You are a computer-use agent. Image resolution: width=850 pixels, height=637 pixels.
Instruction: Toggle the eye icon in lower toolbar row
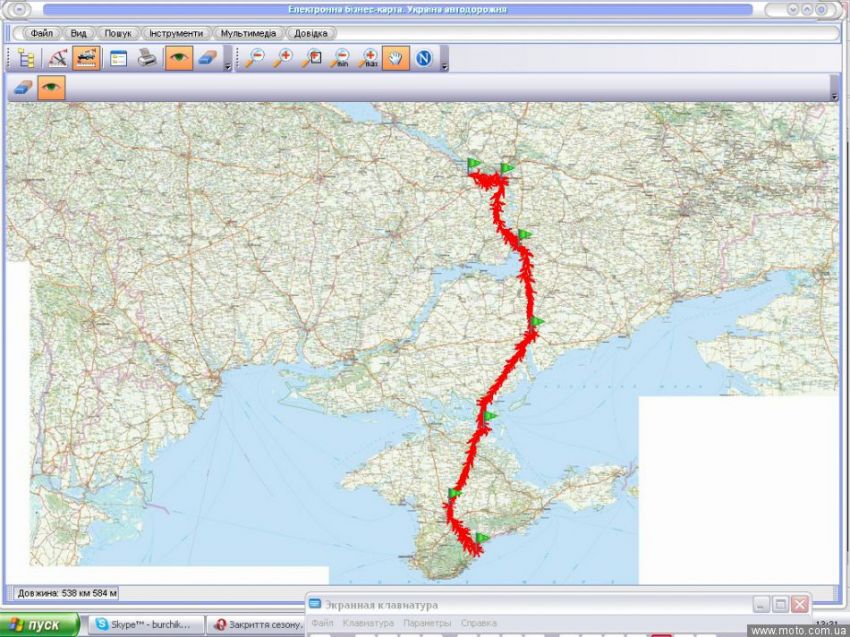51,88
